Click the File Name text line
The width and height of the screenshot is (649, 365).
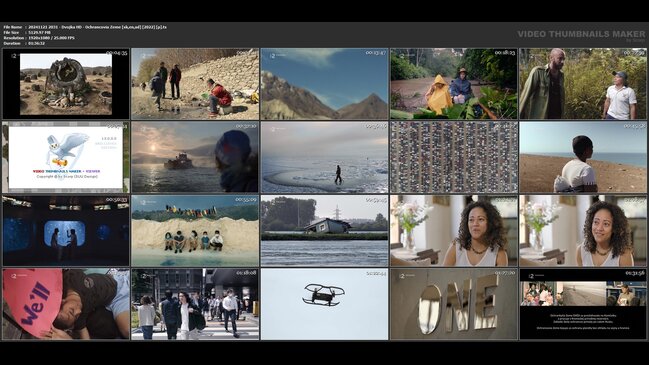click(85, 27)
